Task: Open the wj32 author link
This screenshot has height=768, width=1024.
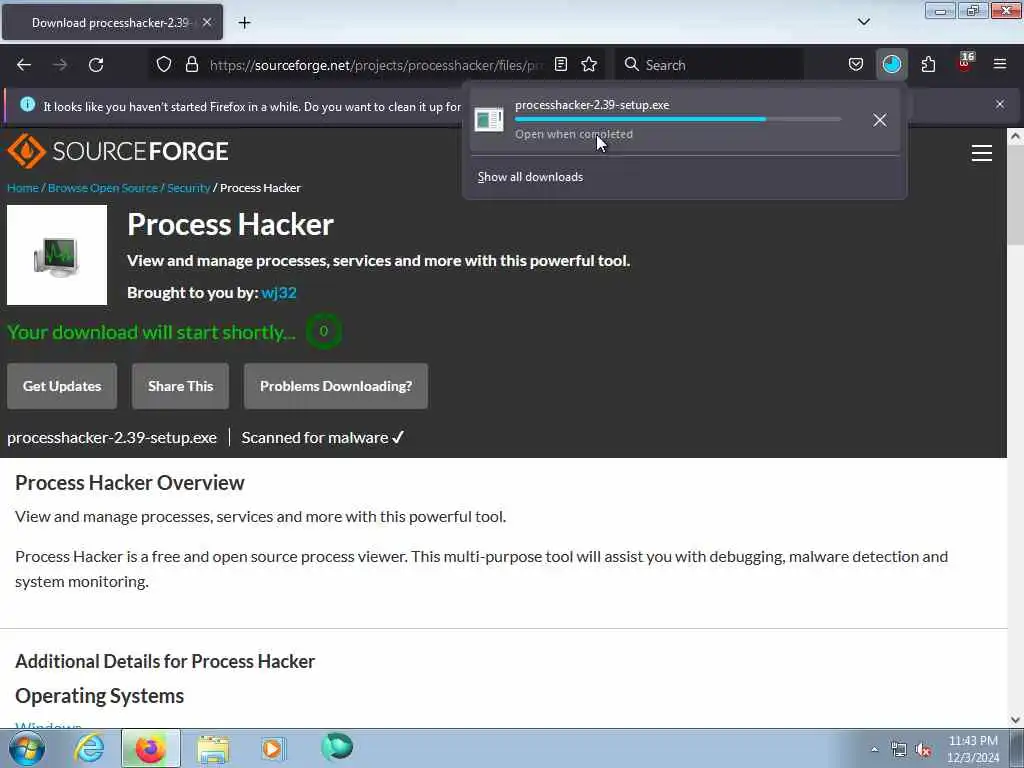Action: click(279, 293)
